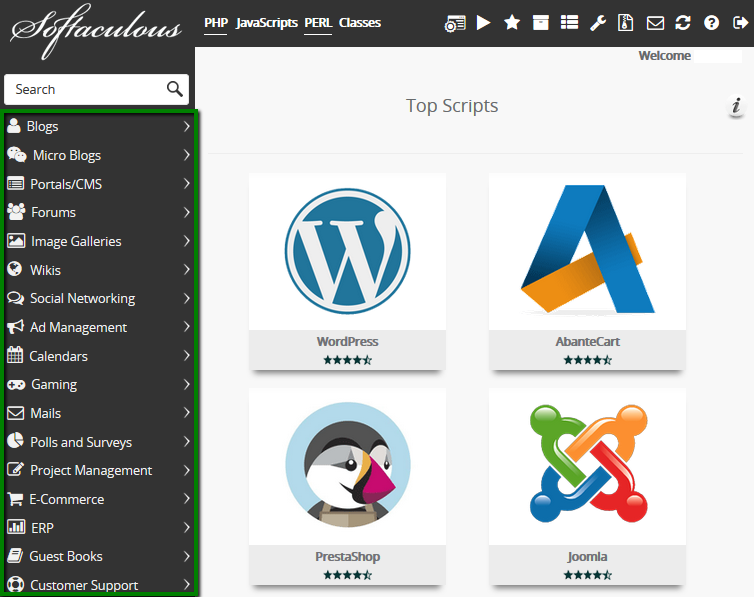The image size is (754, 597).
Task: Expand the Portals/CMS chevron
Action: point(187,183)
